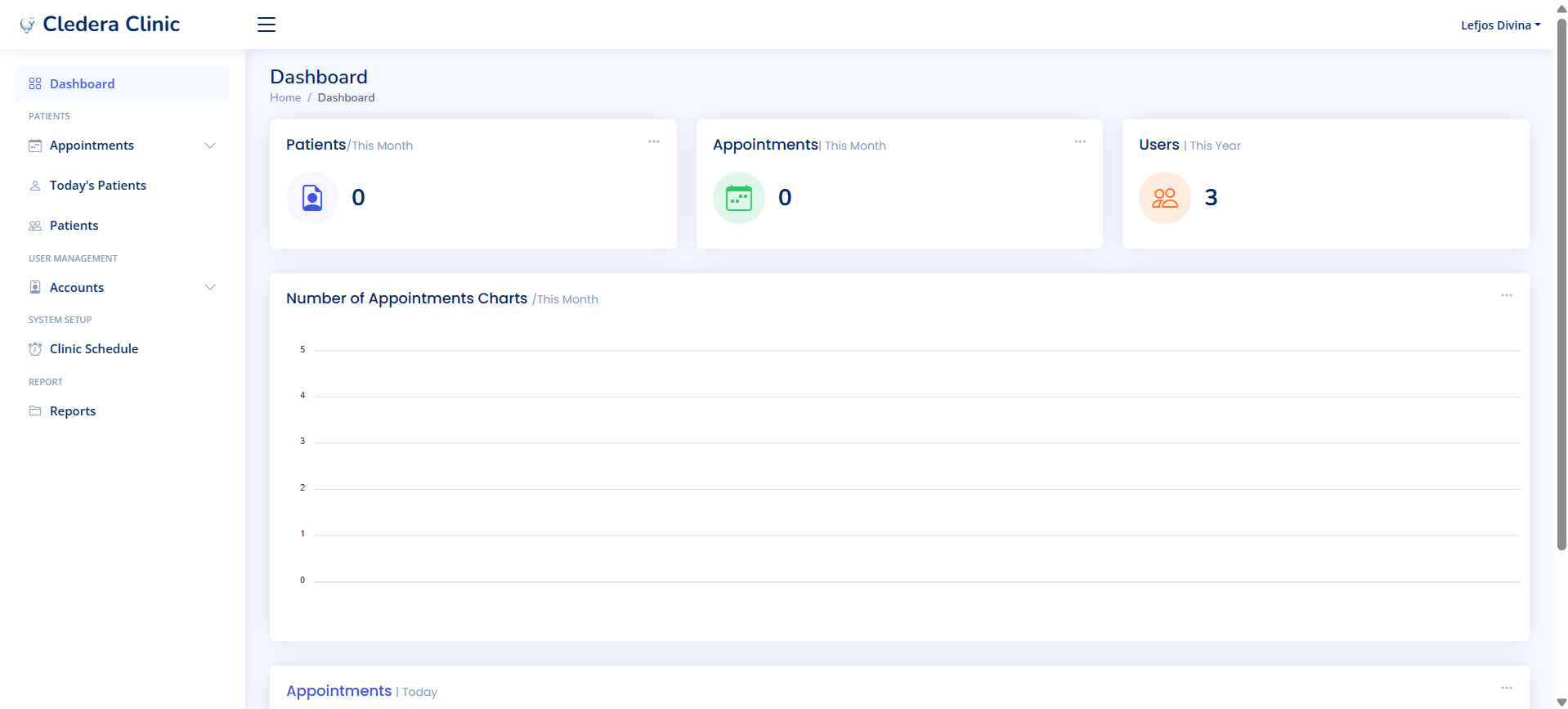Expand the Accounts sidebar chevron
Viewport: 1568px width, 709px height.
coord(210,287)
